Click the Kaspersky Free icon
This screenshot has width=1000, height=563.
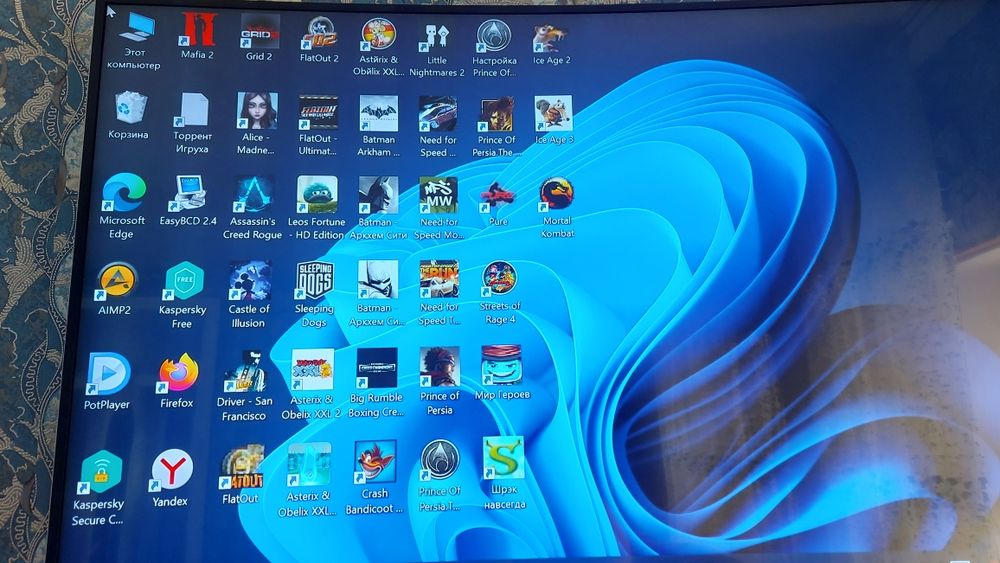point(183,295)
